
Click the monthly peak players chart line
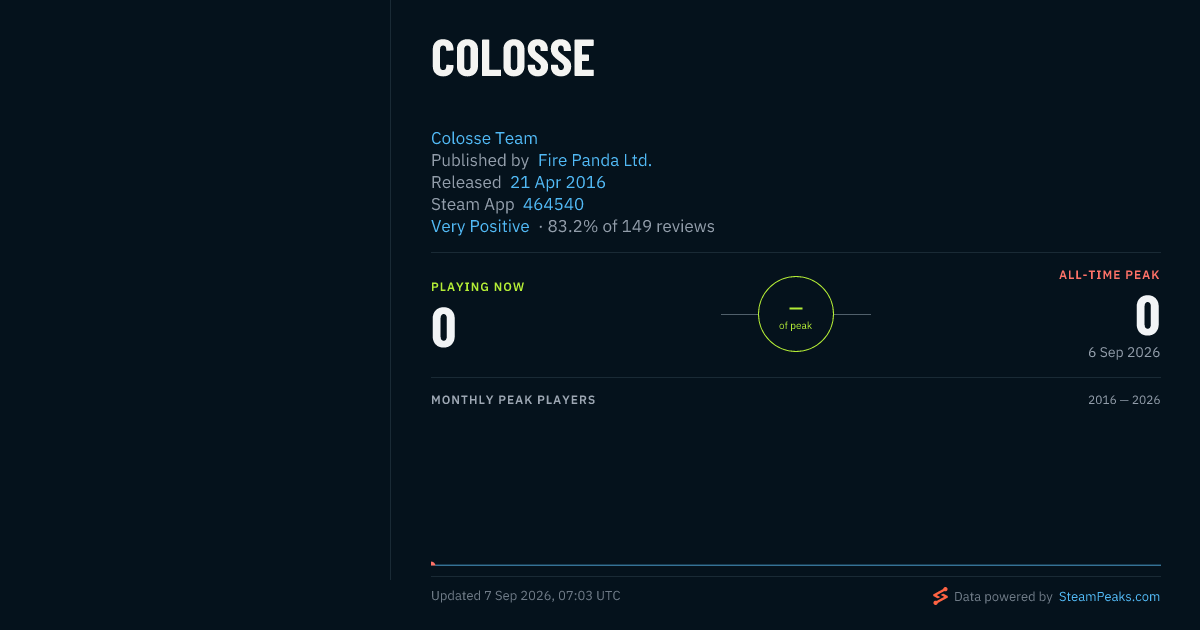point(796,565)
